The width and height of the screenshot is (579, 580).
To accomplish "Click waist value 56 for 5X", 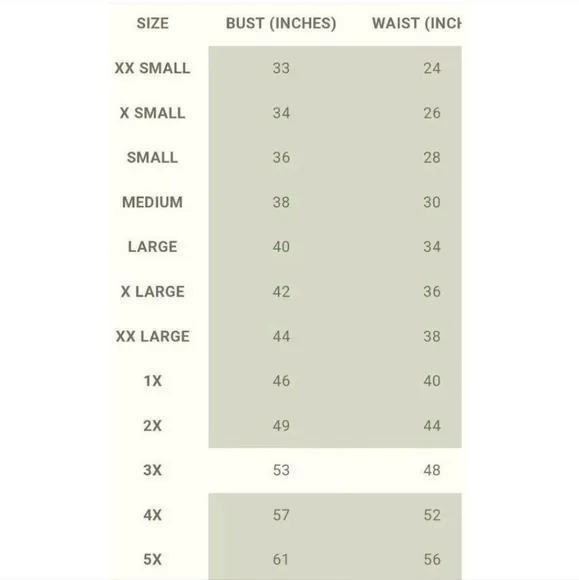I will [x=432, y=559].
